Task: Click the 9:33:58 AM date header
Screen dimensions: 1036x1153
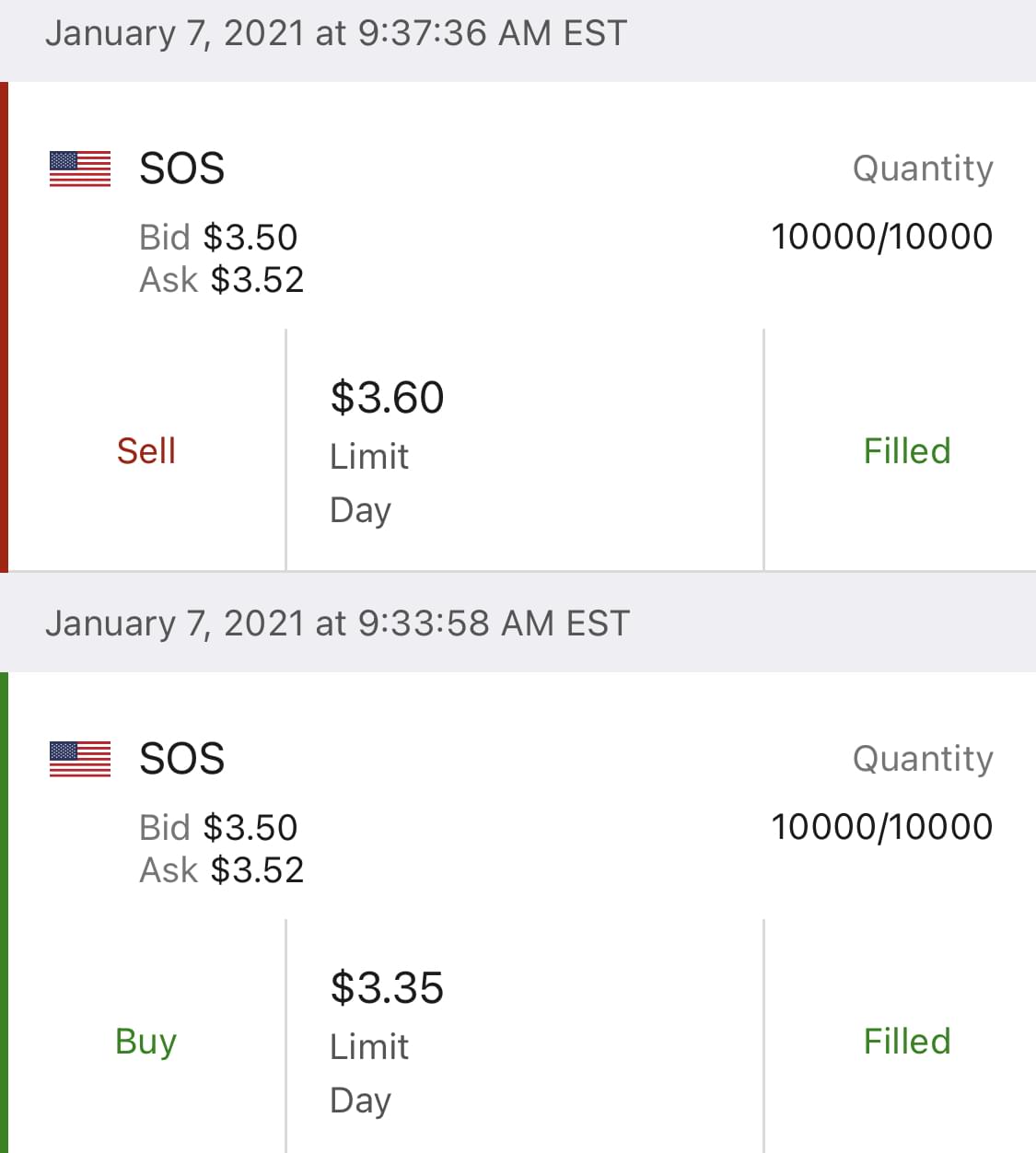Action: 337,623
